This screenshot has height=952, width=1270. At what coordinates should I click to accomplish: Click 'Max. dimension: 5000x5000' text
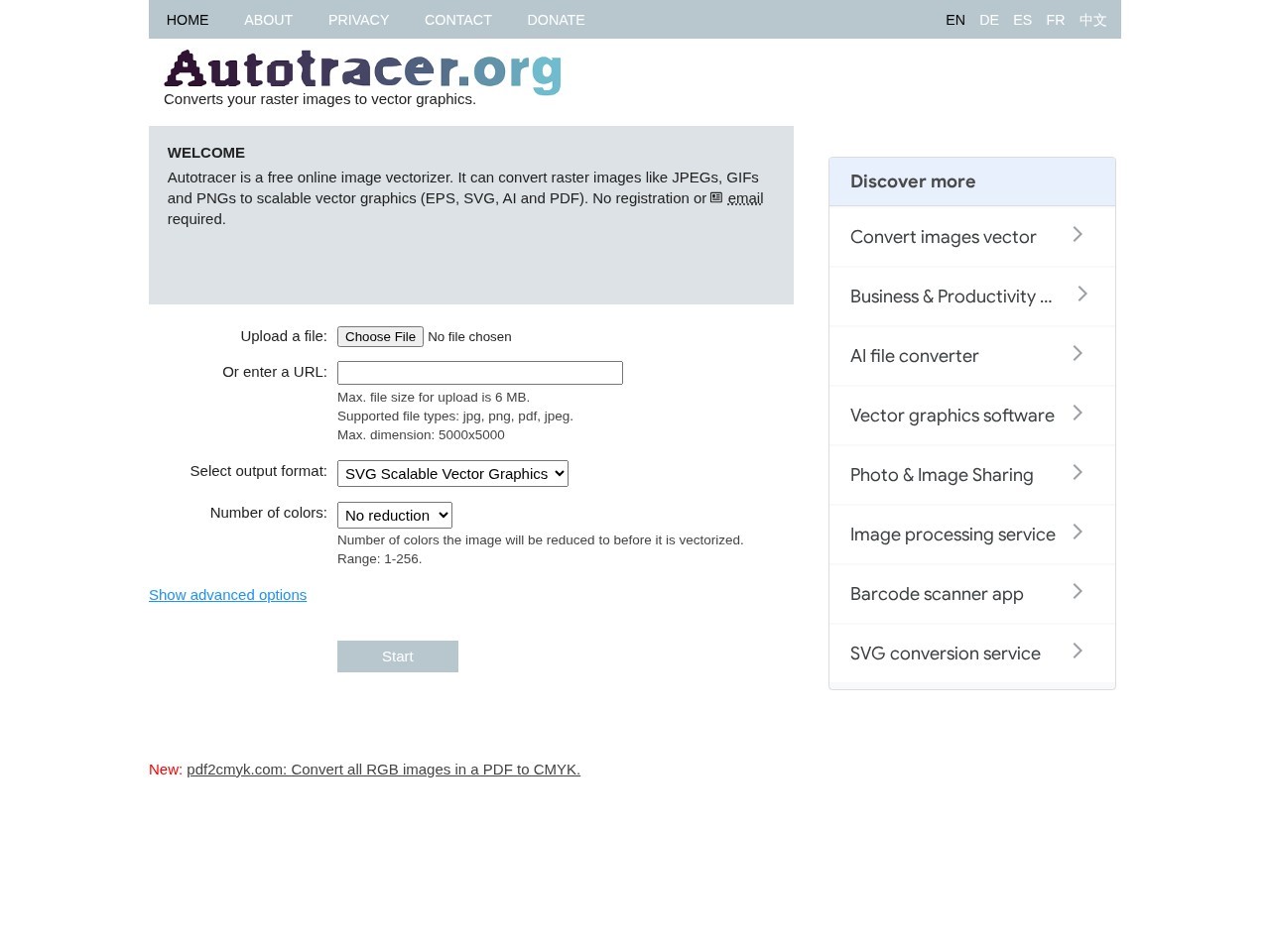click(x=421, y=434)
